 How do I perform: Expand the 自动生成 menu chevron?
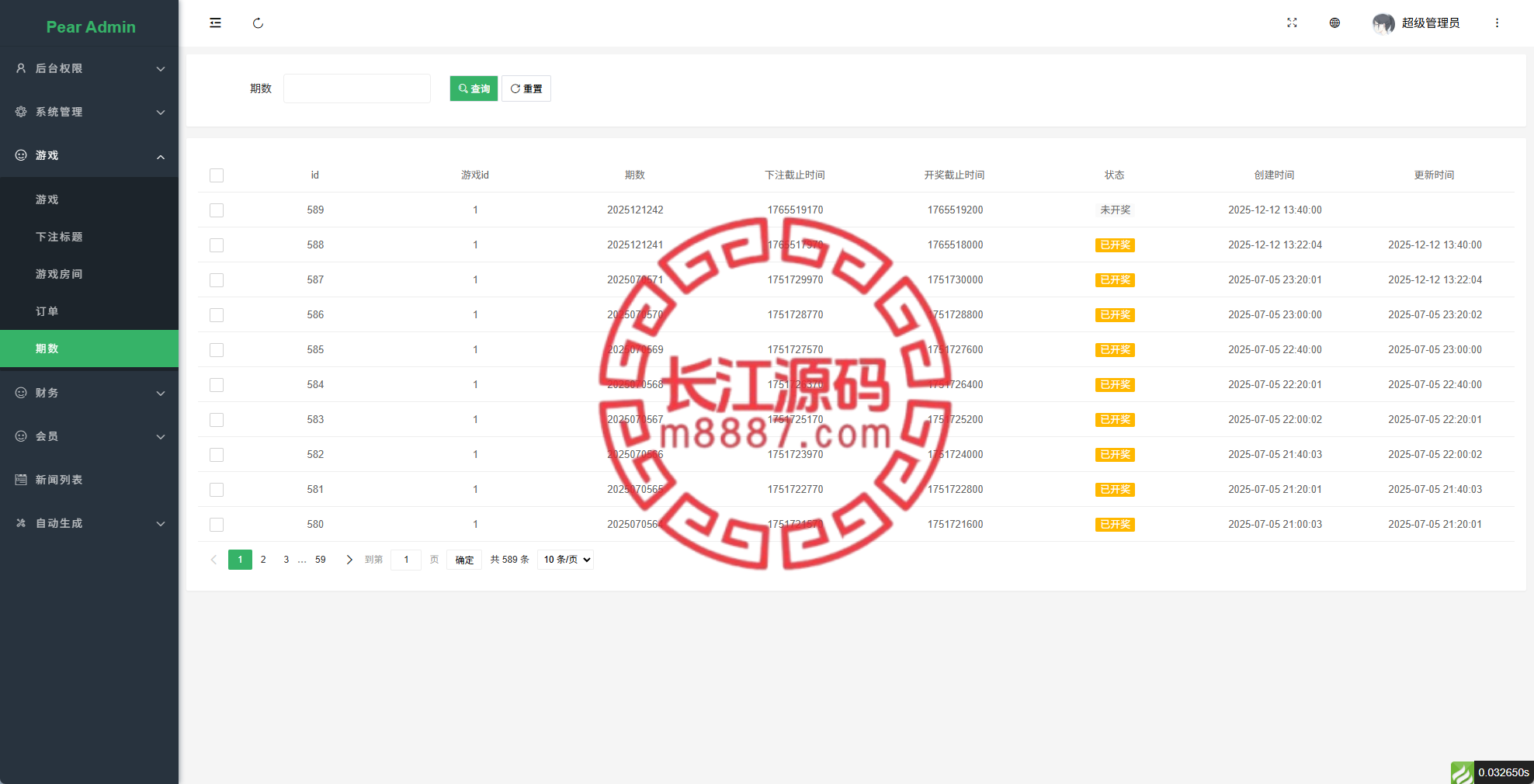pyautogui.click(x=161, y=524)
